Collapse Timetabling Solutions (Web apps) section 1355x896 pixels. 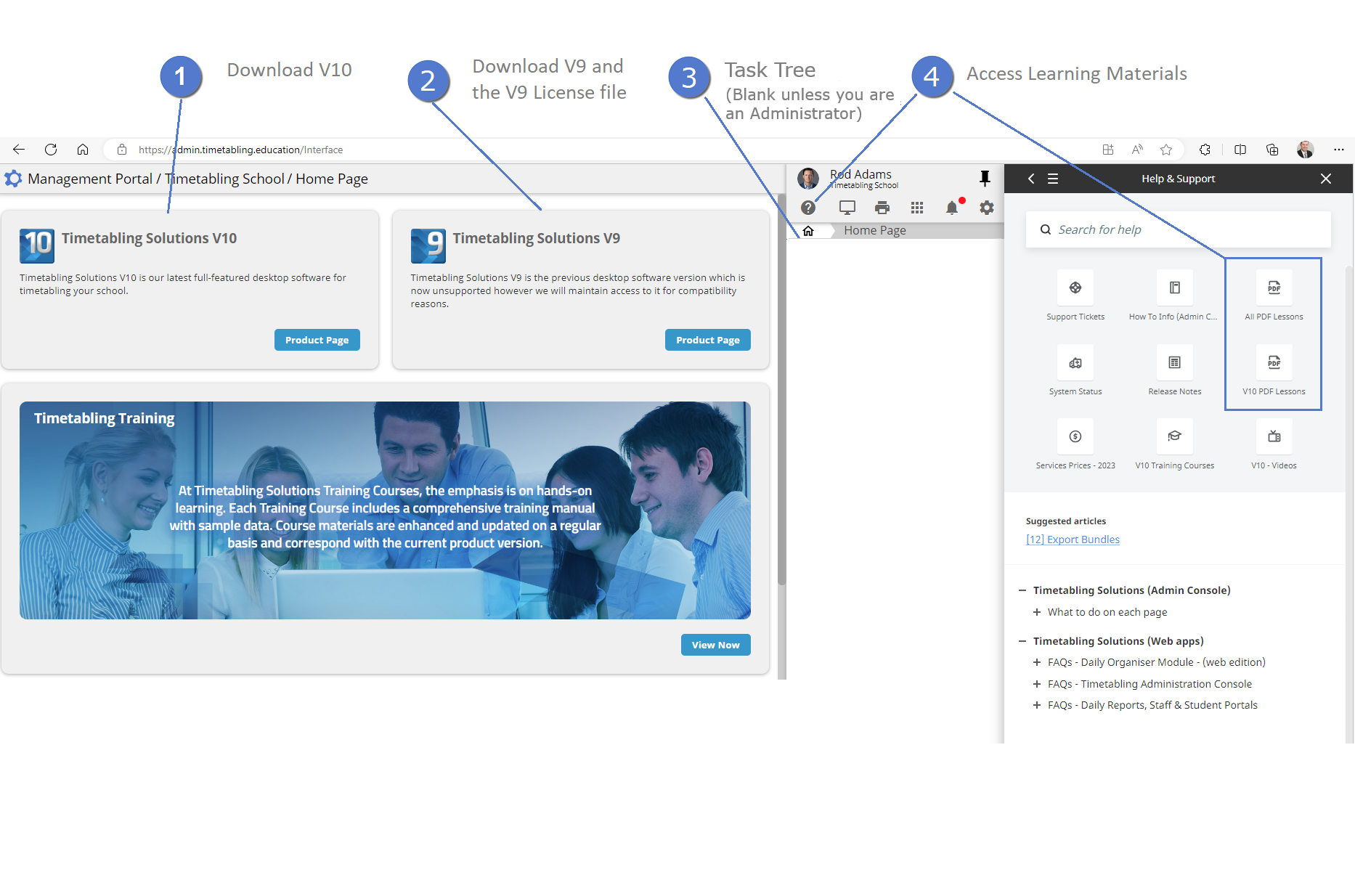click(1022, 641)
